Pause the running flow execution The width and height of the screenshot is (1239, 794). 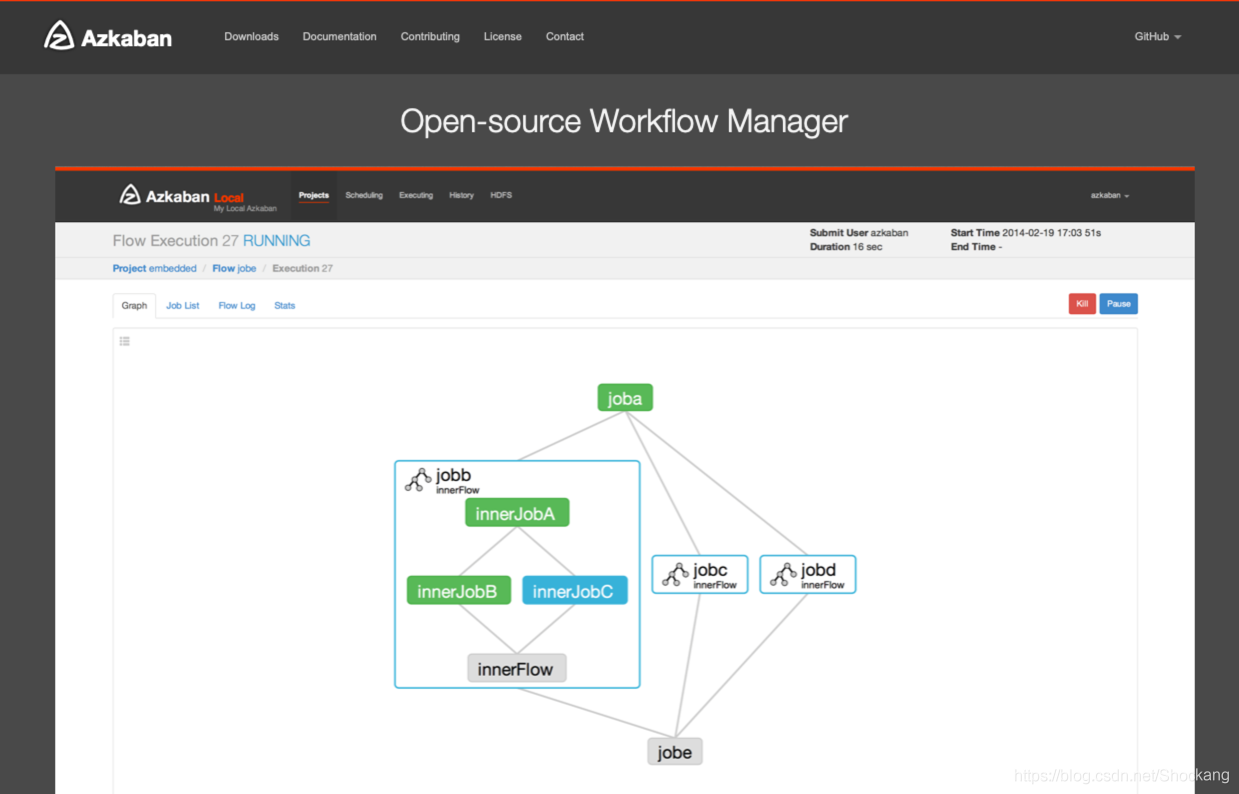tap(1119, 304)
